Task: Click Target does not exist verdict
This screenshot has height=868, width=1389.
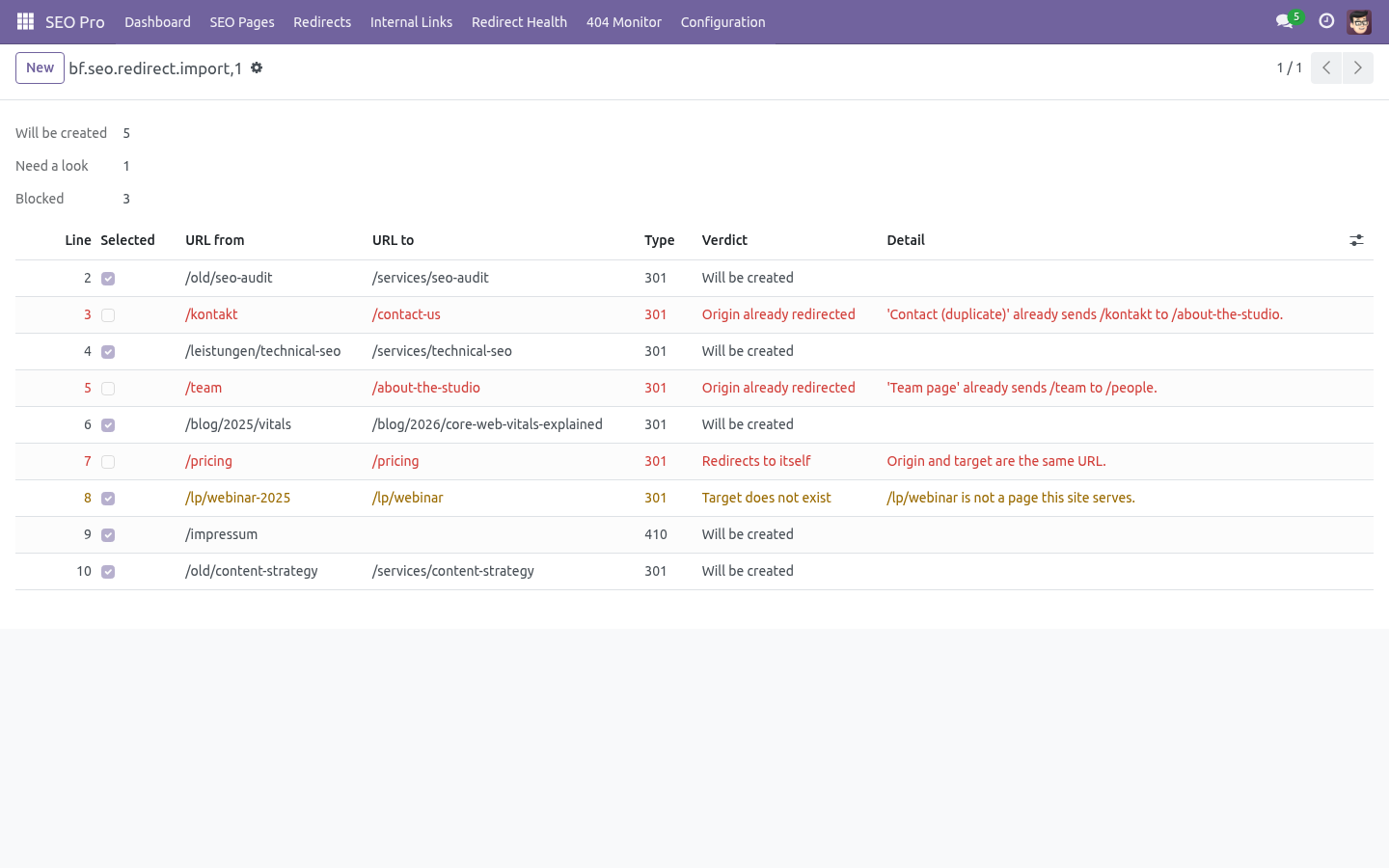Action: tap(766, 498)
